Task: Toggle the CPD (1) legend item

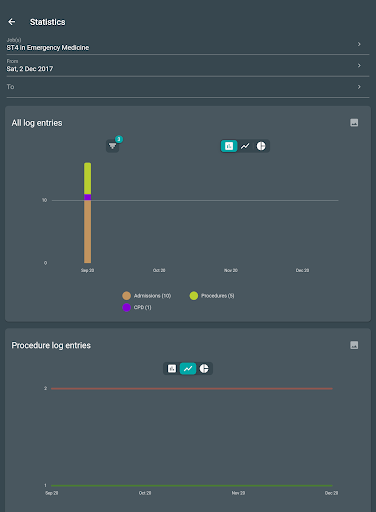Action: [137, 307]
